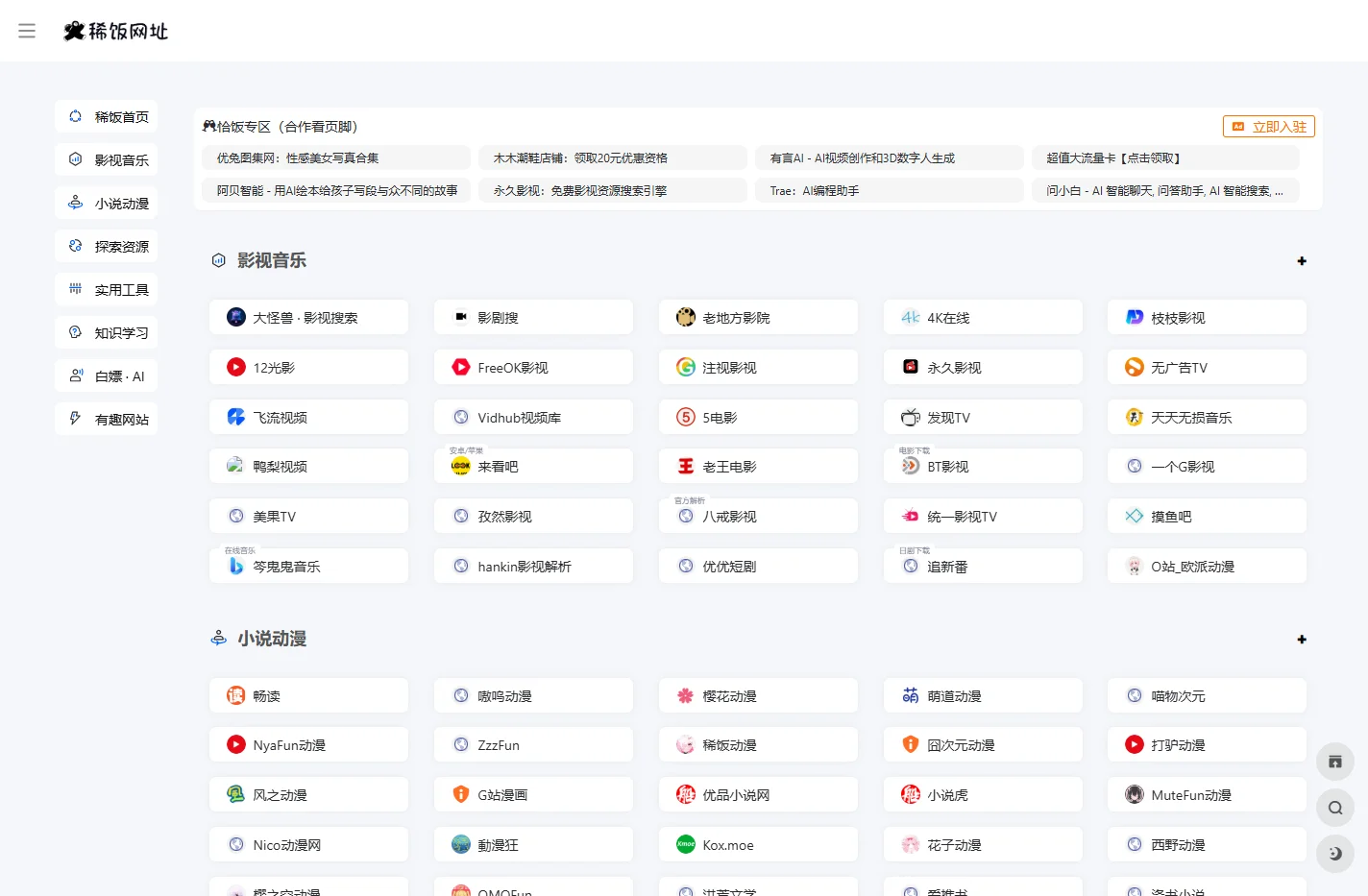1368x896 pixels.
Task: Open 追新番 link
Action: tap(983, 566)
